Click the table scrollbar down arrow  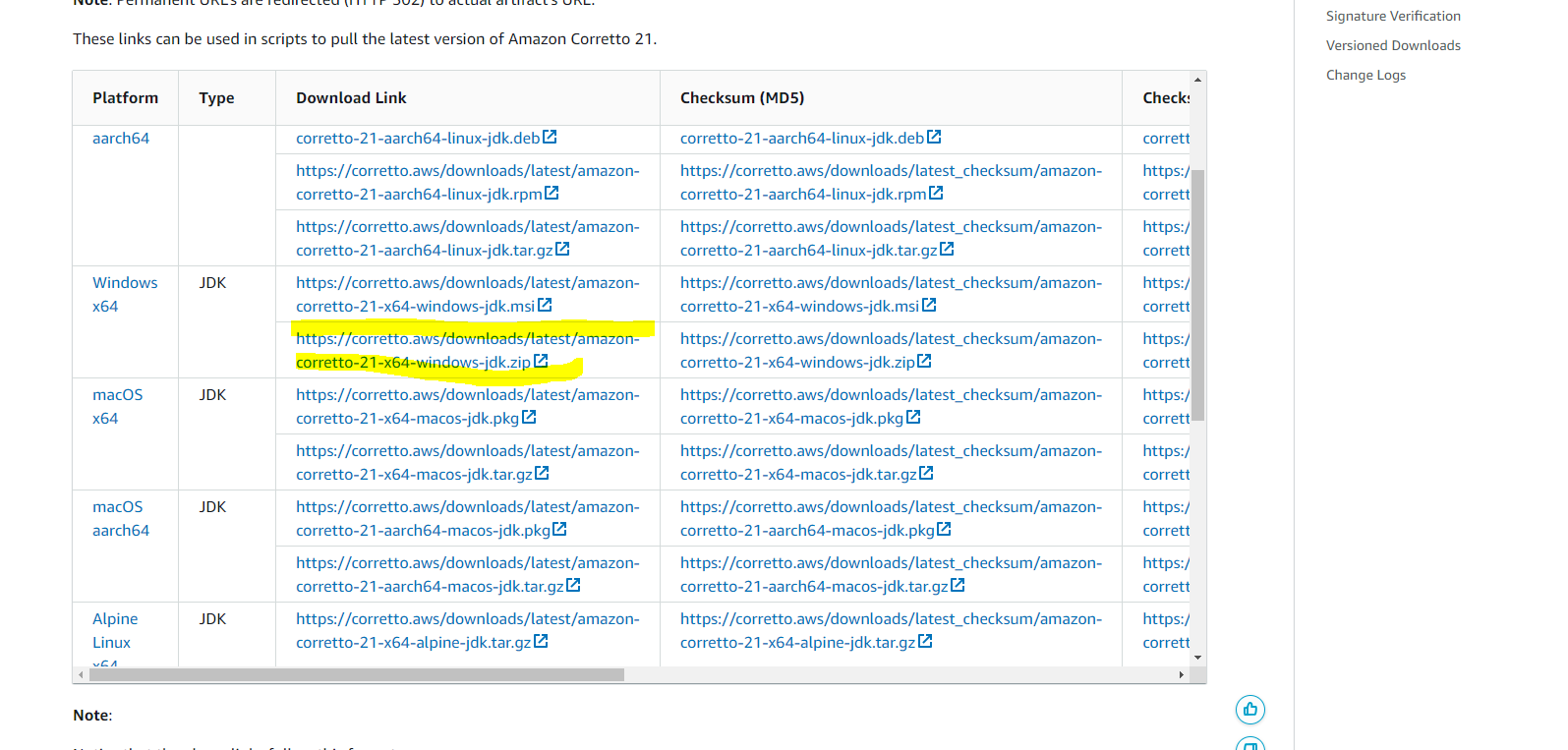click(x=1198, y=657)
